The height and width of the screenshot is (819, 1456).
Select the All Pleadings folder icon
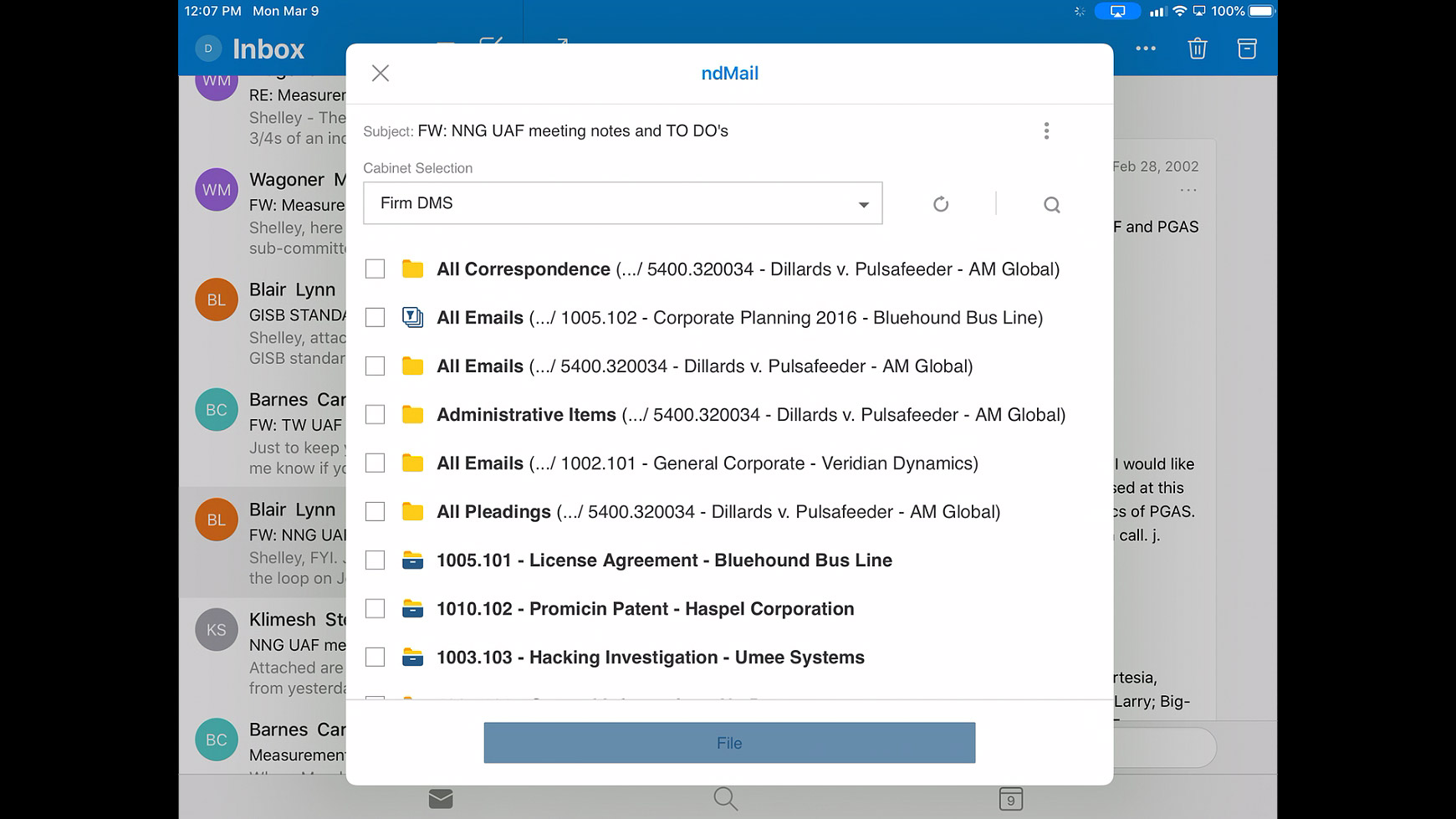pos(412,512)
